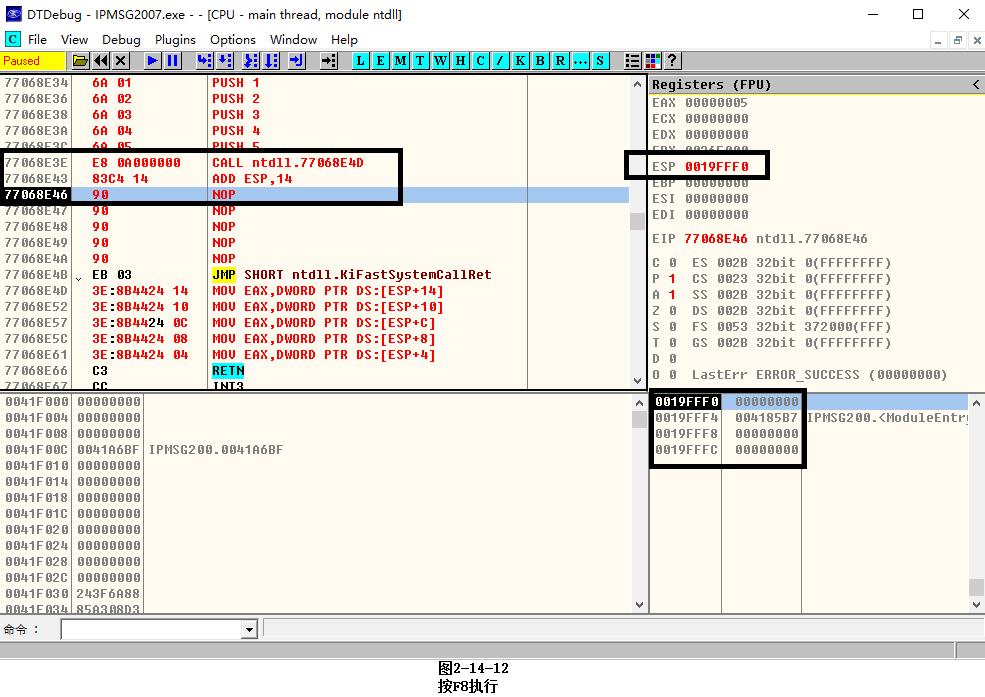985x697 pixels.
Task: Restart the program with the rewind icon
Action: point(101,61)
